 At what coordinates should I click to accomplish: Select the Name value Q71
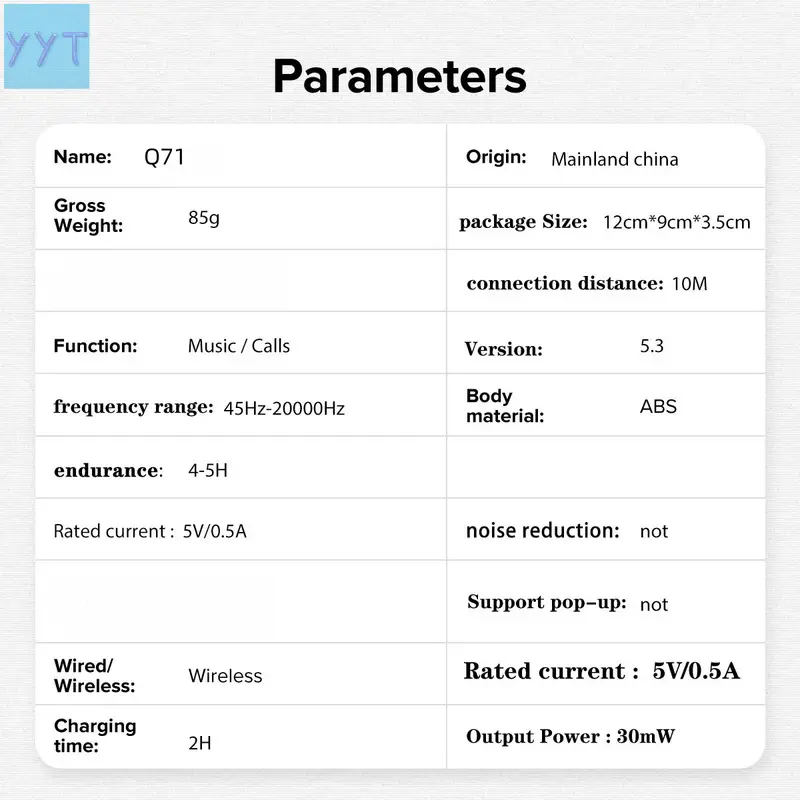coord(164,157)
